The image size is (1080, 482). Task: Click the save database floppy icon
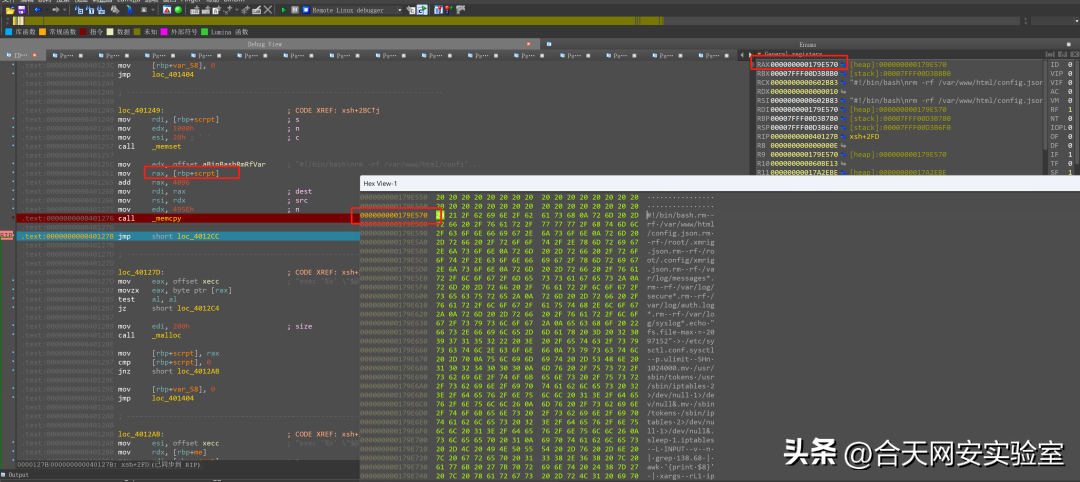coord(20,9)
